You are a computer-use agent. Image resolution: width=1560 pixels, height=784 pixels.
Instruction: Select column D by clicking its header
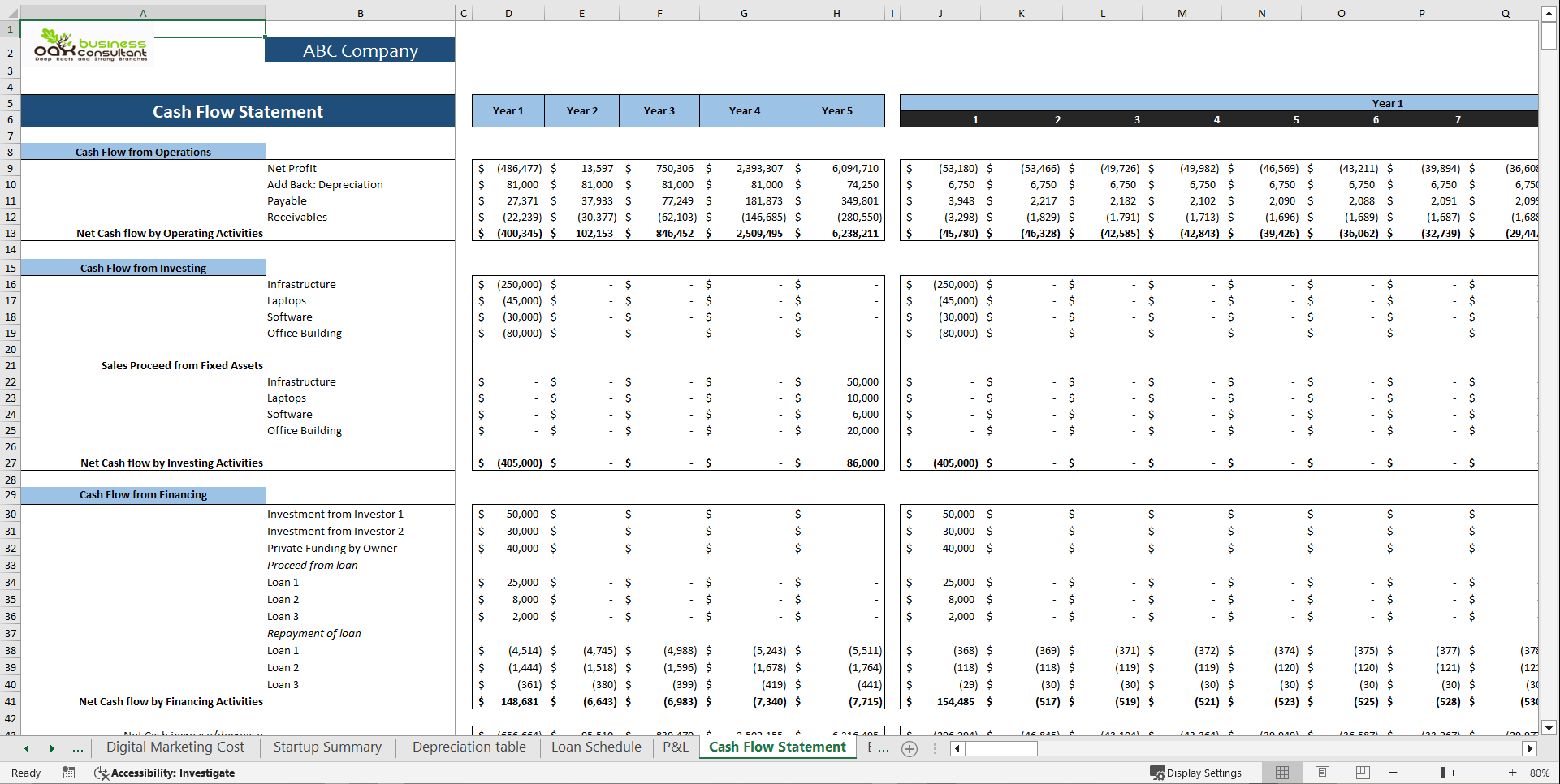click(508, 12)
